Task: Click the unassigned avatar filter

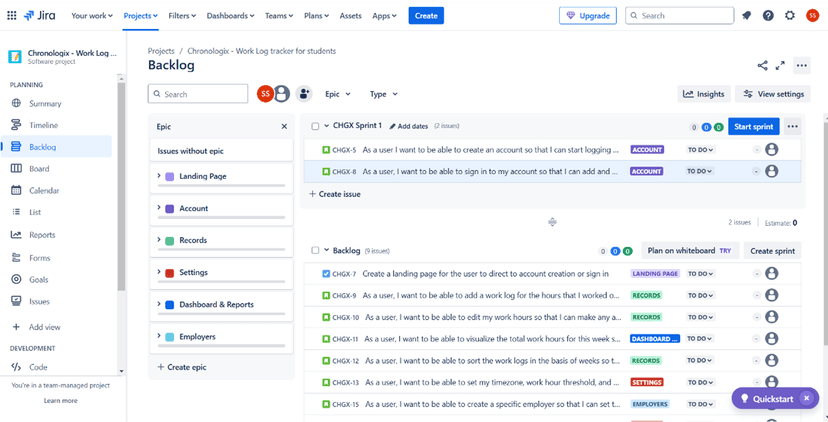Action: [x=281, y=94]
